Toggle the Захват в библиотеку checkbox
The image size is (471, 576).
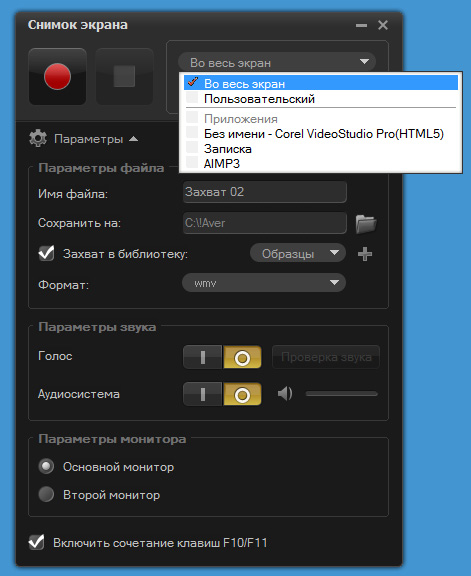tap(47, 253)
